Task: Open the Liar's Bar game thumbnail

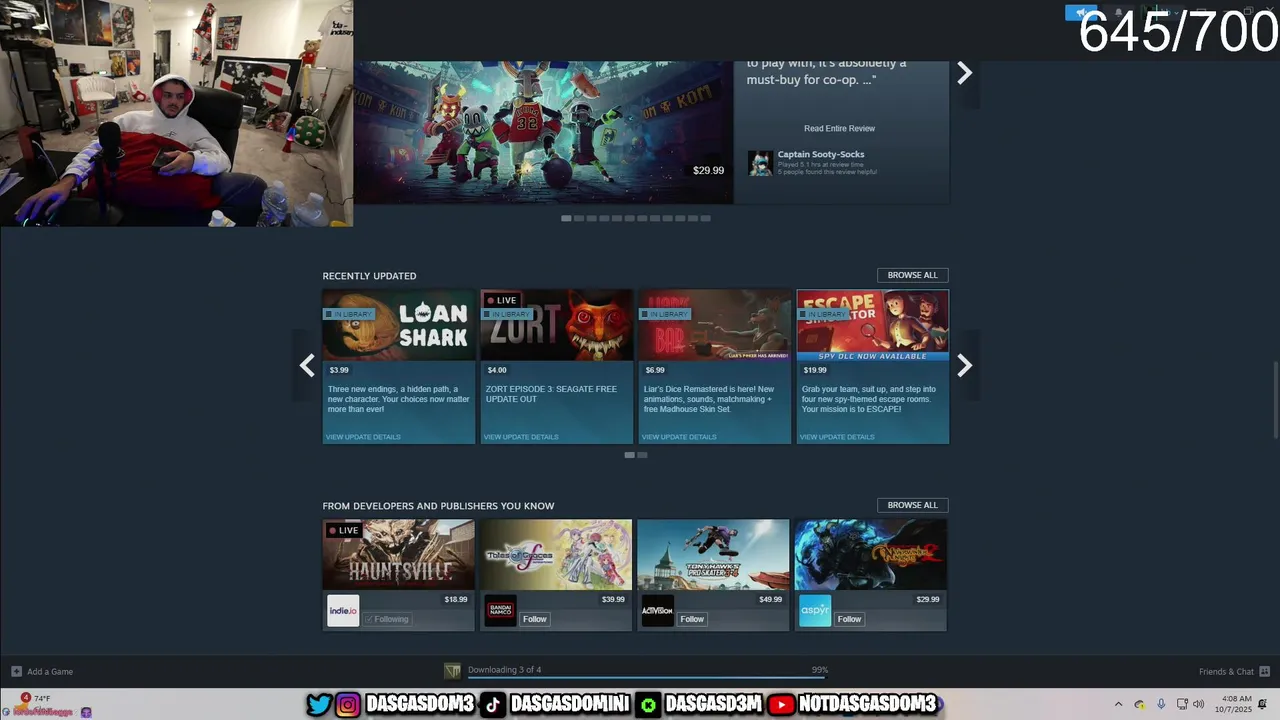Action: point(714,325)
